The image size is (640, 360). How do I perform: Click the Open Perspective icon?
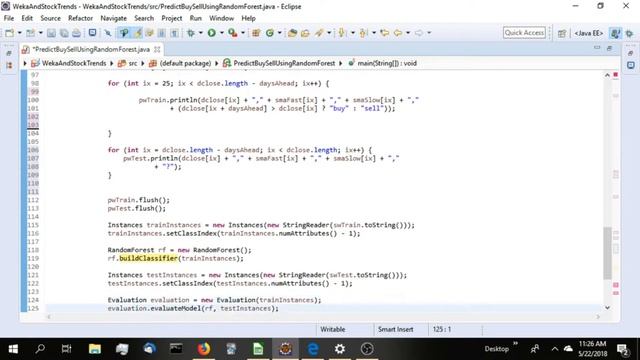point(562,33)
